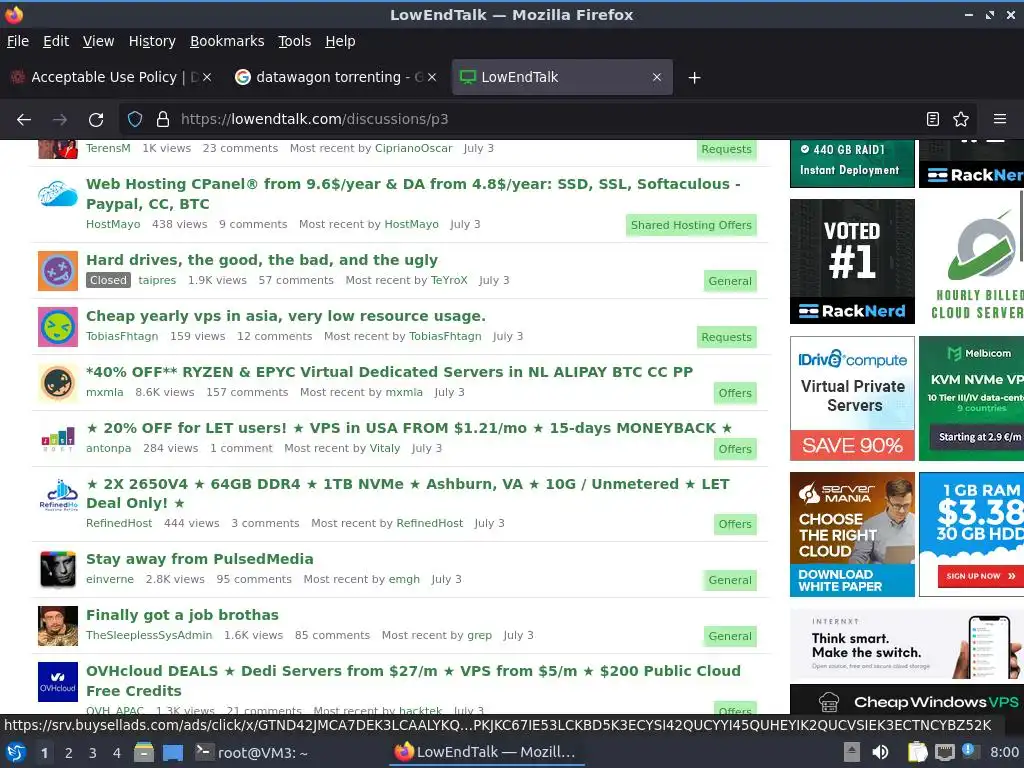Go back to the previous page
Viewport: 1024px width, 768px height.
24,120
